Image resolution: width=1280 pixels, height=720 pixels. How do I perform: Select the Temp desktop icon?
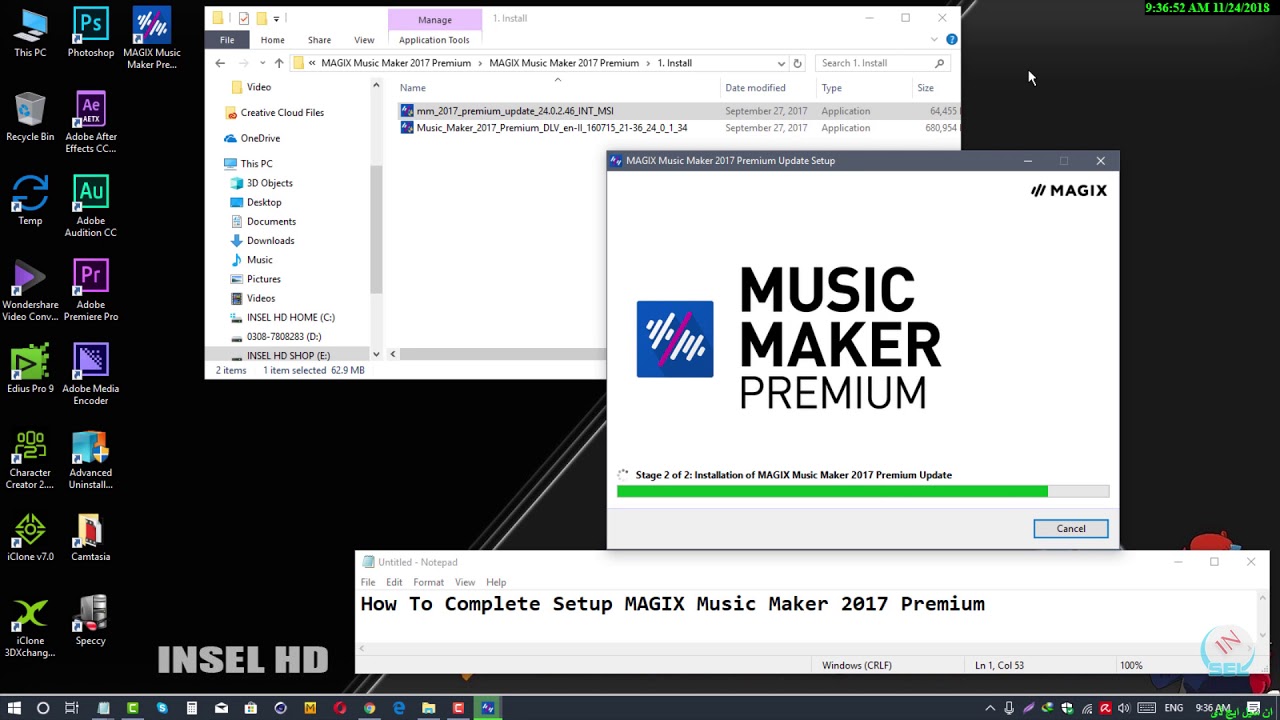click(30, 201)
